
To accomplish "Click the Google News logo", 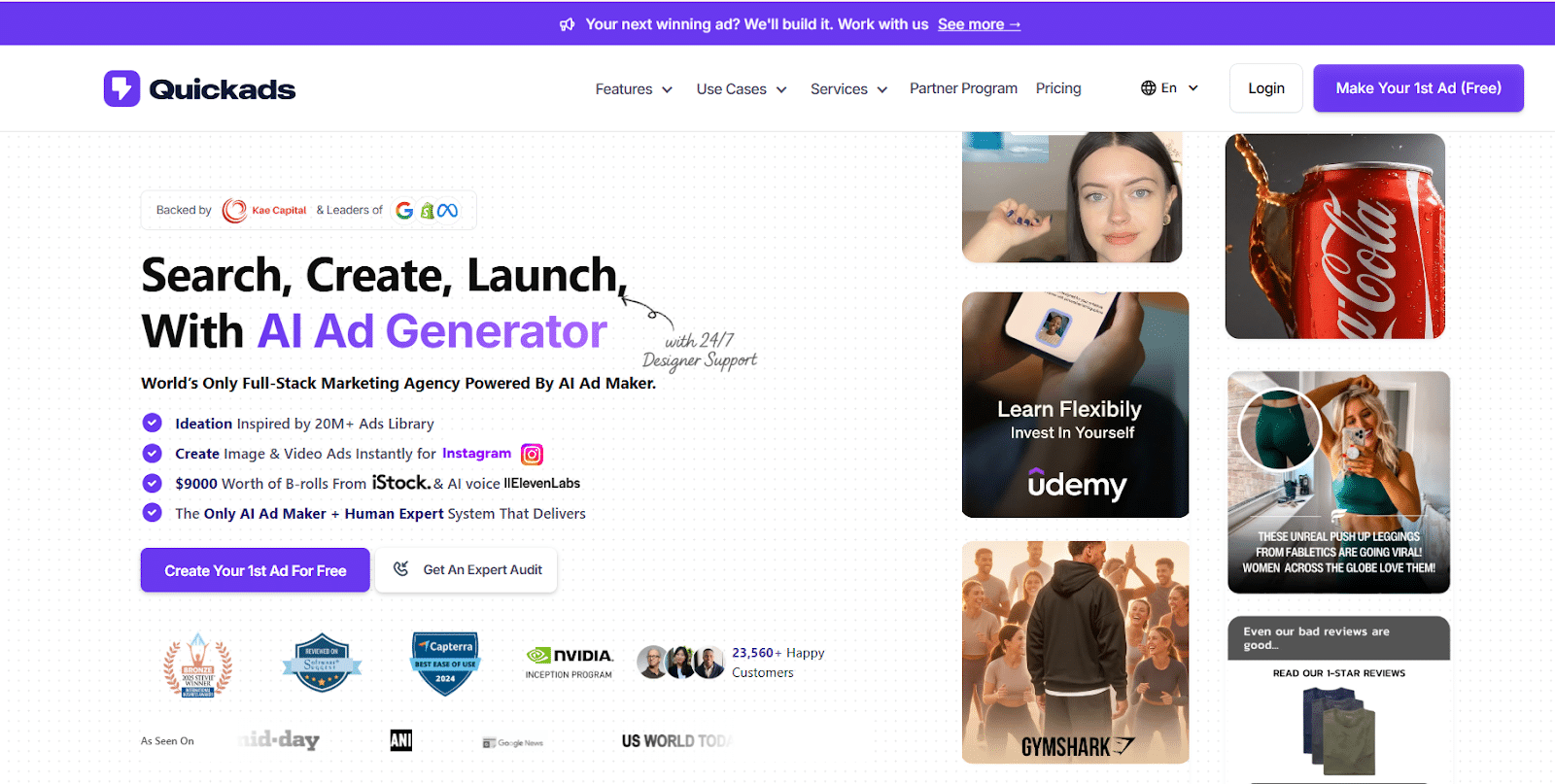I will point(513,742).
